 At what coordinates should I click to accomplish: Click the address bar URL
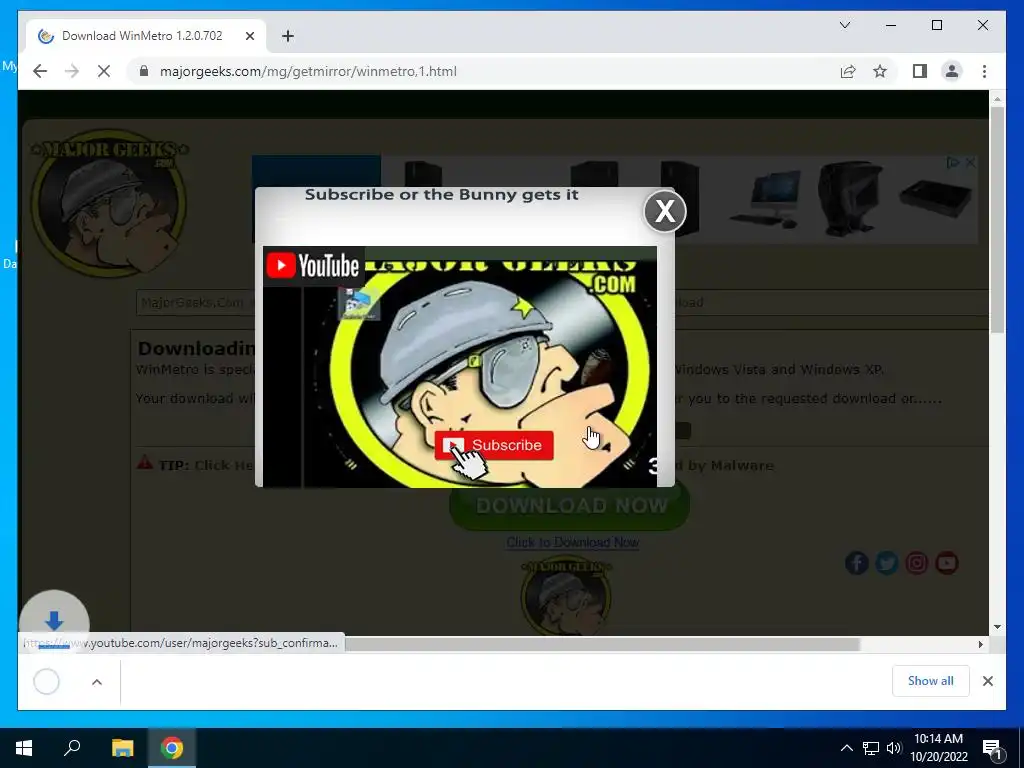coord(308,71)
